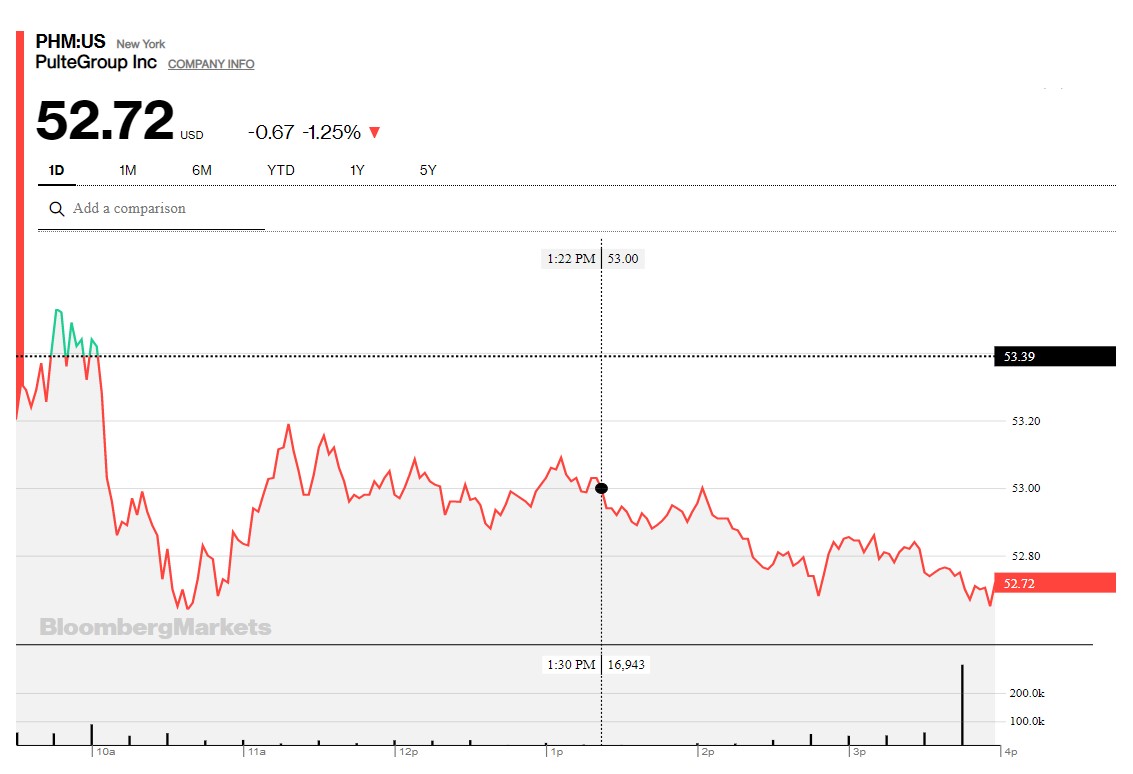This screenshot has width=1133, height=774.
Task: Click the 11a time axis marker
Action: 256,751
